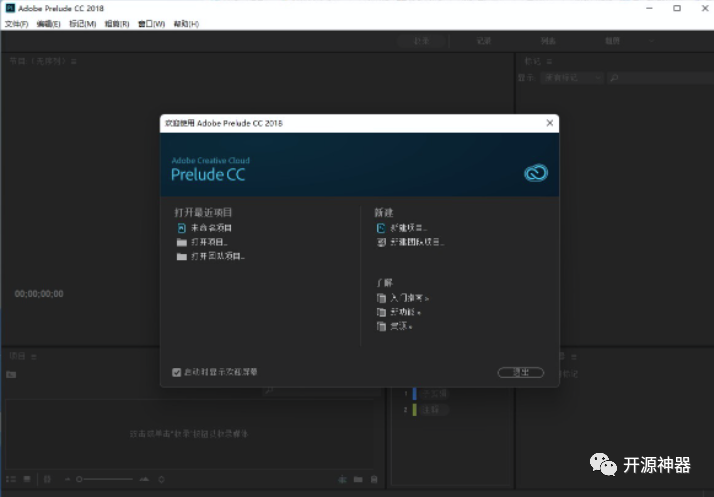Click the new team project icon
714x497 pixels.
[381, 242]
